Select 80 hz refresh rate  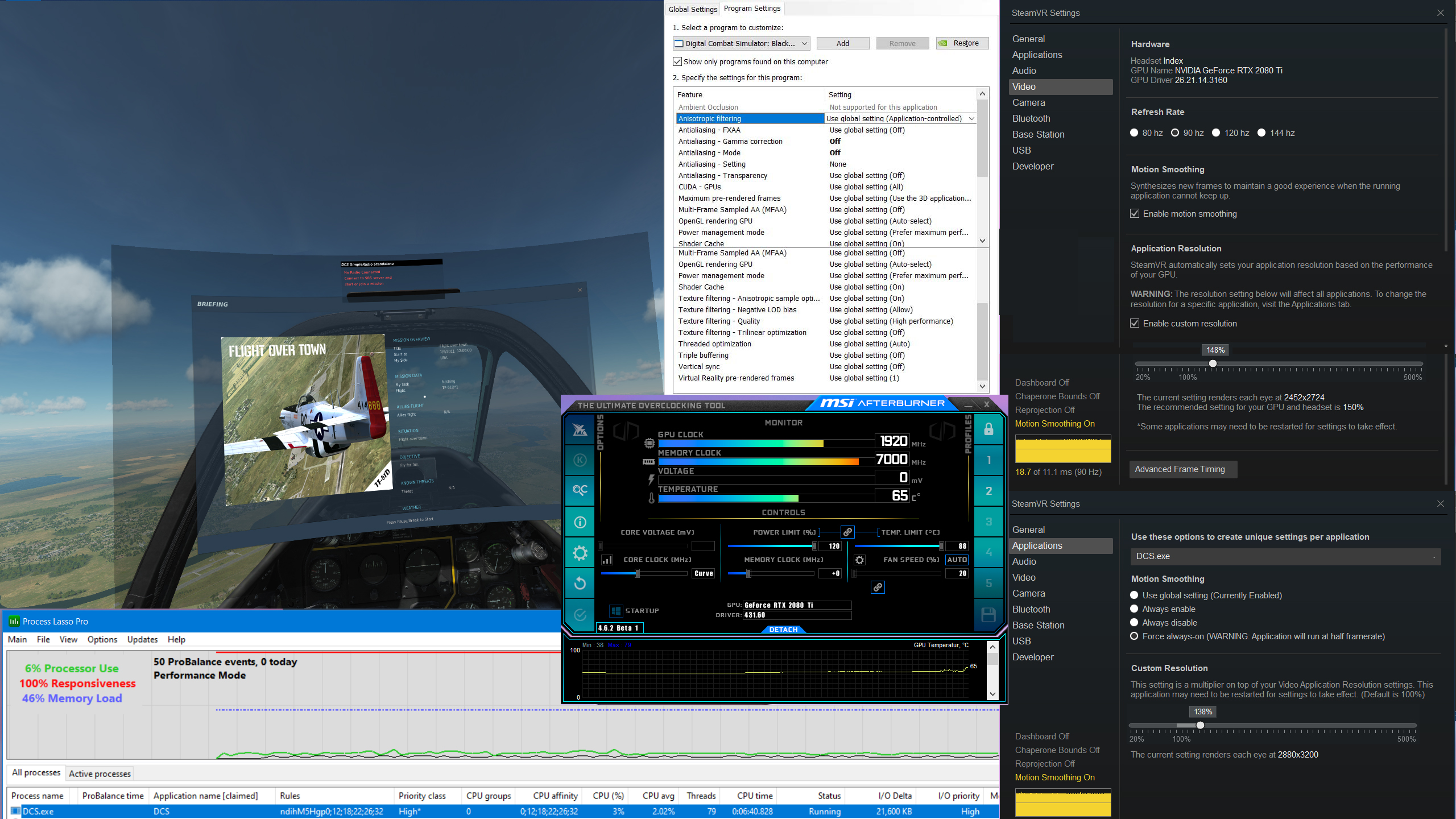1134,133
